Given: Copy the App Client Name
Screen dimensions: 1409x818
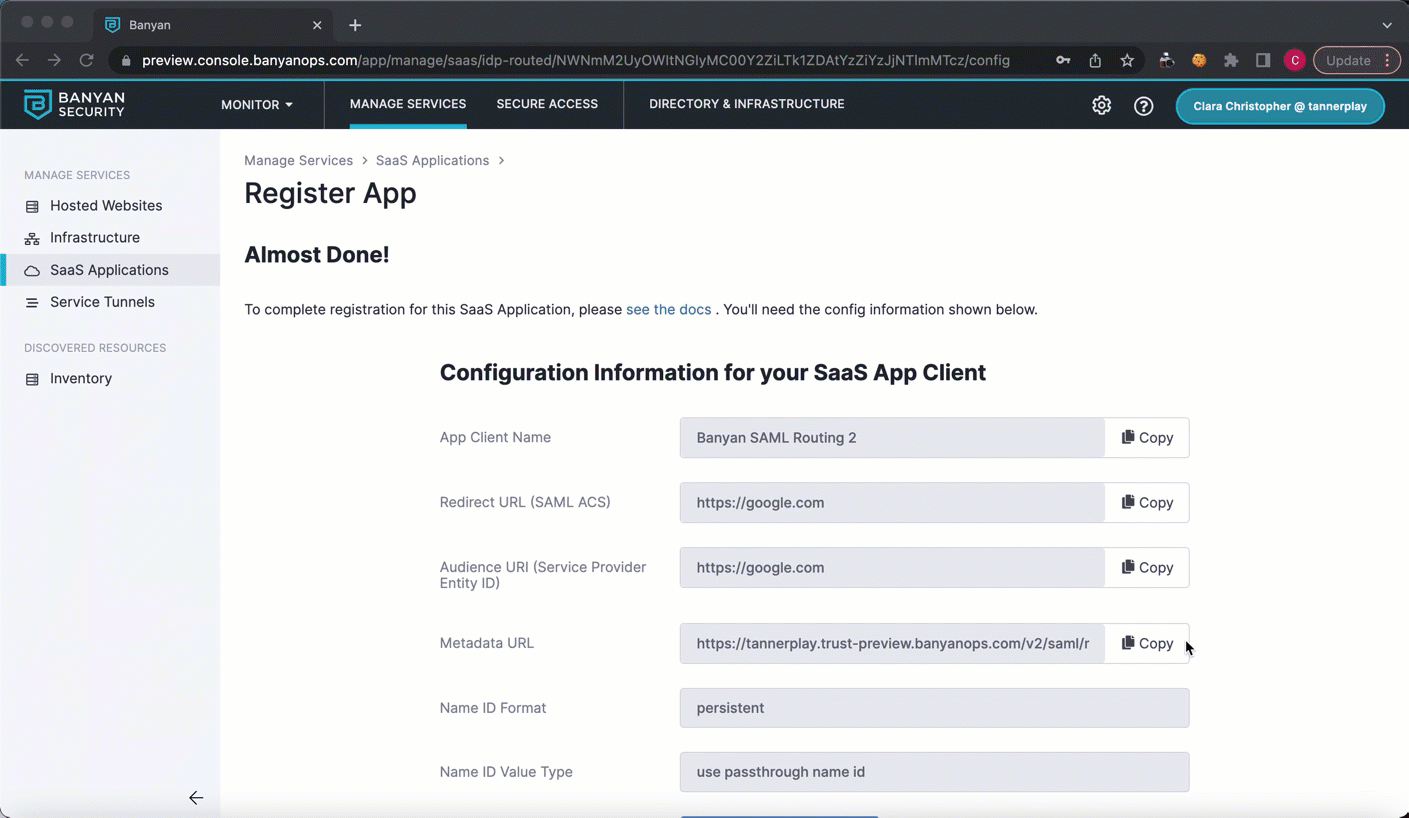Looking at the screenshot, I should (x=1147, y=437).
